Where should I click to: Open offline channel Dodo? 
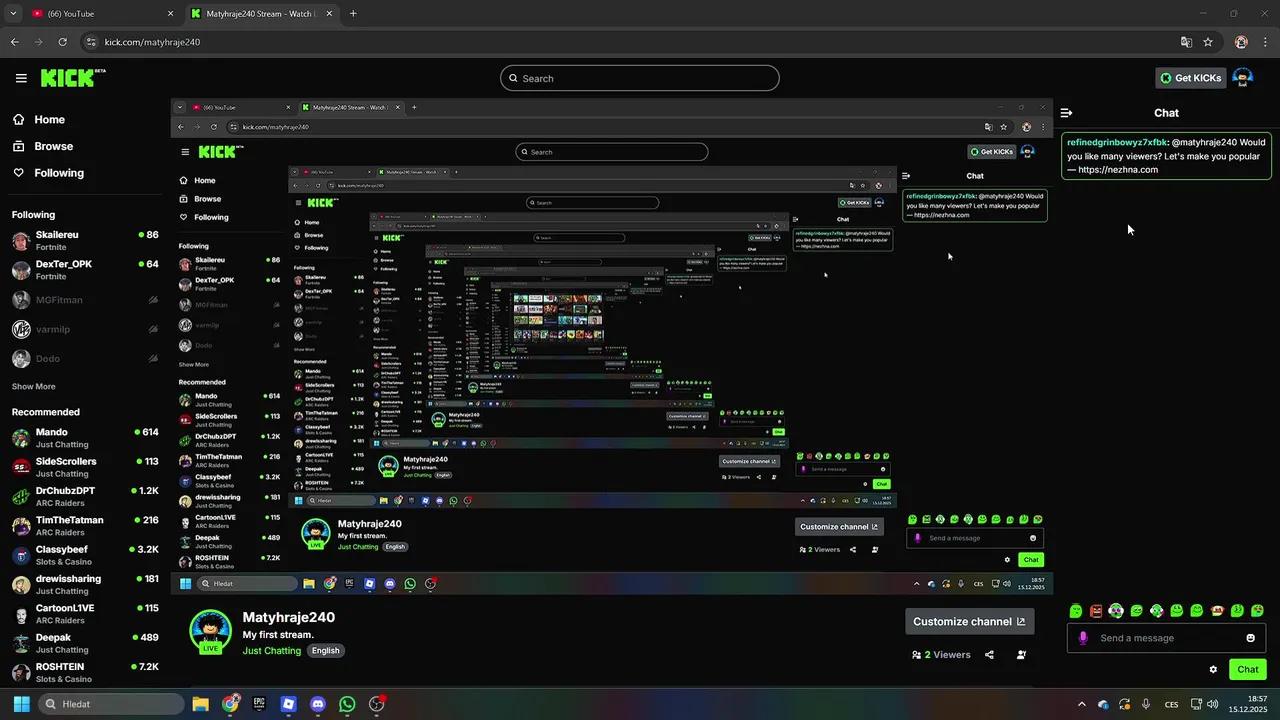(84, 358)
